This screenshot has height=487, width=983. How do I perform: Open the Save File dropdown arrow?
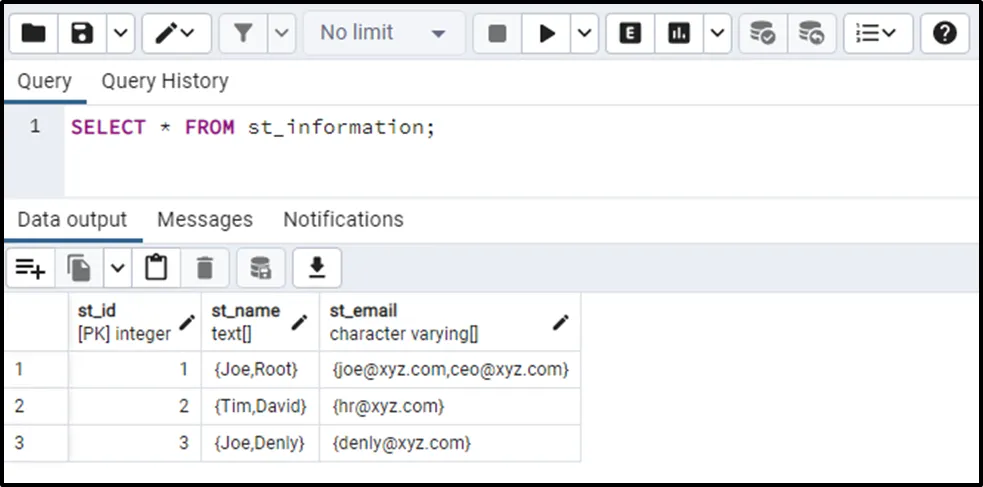pyautogui.click(x=120, y=33)
